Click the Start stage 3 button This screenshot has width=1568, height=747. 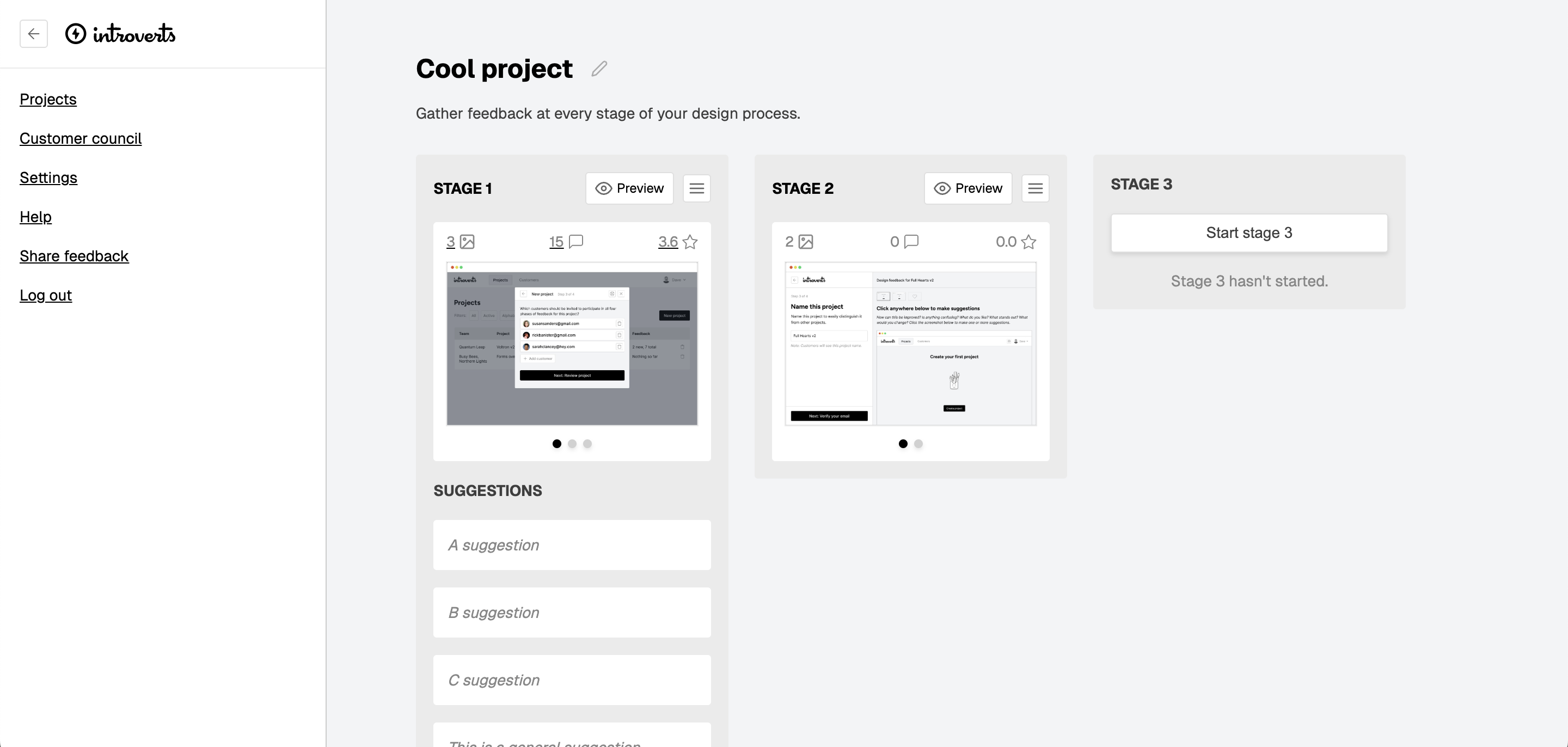[1249, 233]
